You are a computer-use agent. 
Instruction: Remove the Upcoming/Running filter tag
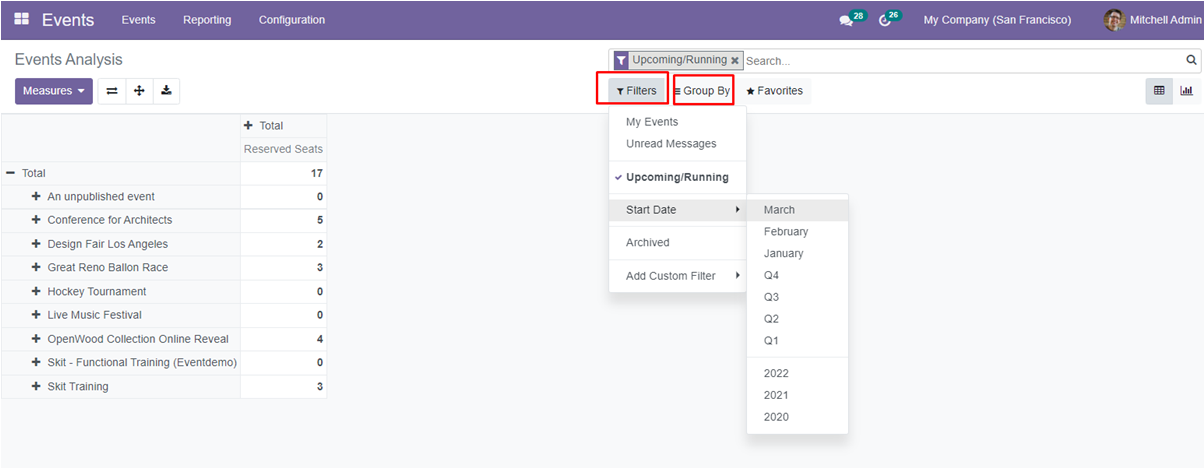click(735, 61)
